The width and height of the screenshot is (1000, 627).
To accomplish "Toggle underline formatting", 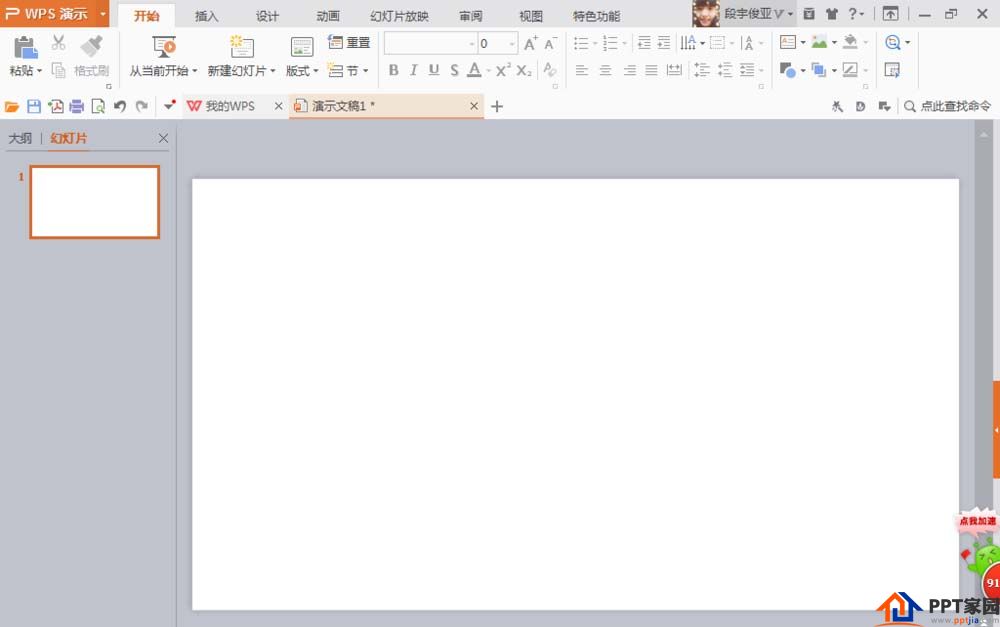I will click(434, 70).
